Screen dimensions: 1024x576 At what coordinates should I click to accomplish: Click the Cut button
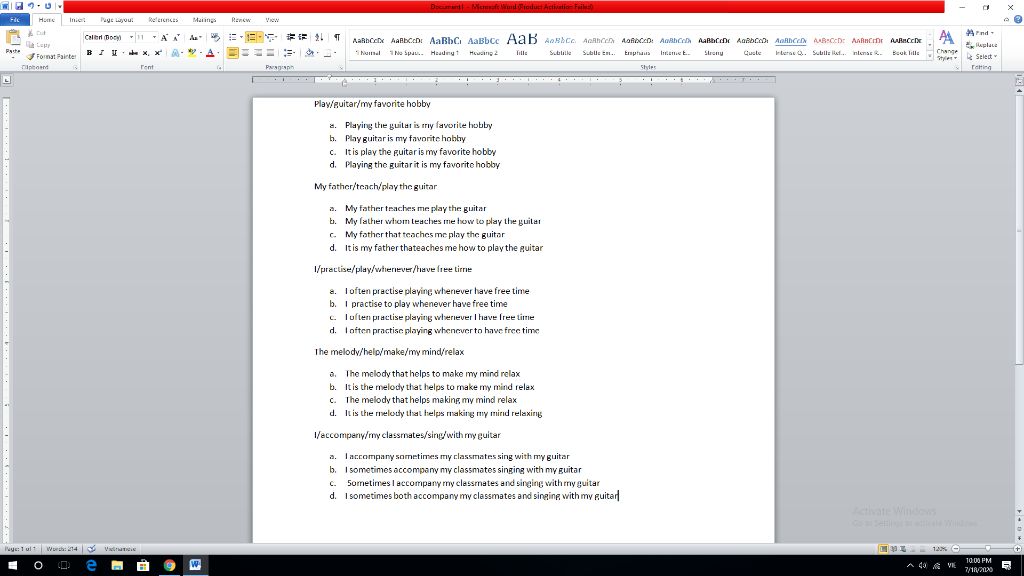coord(37,33)
